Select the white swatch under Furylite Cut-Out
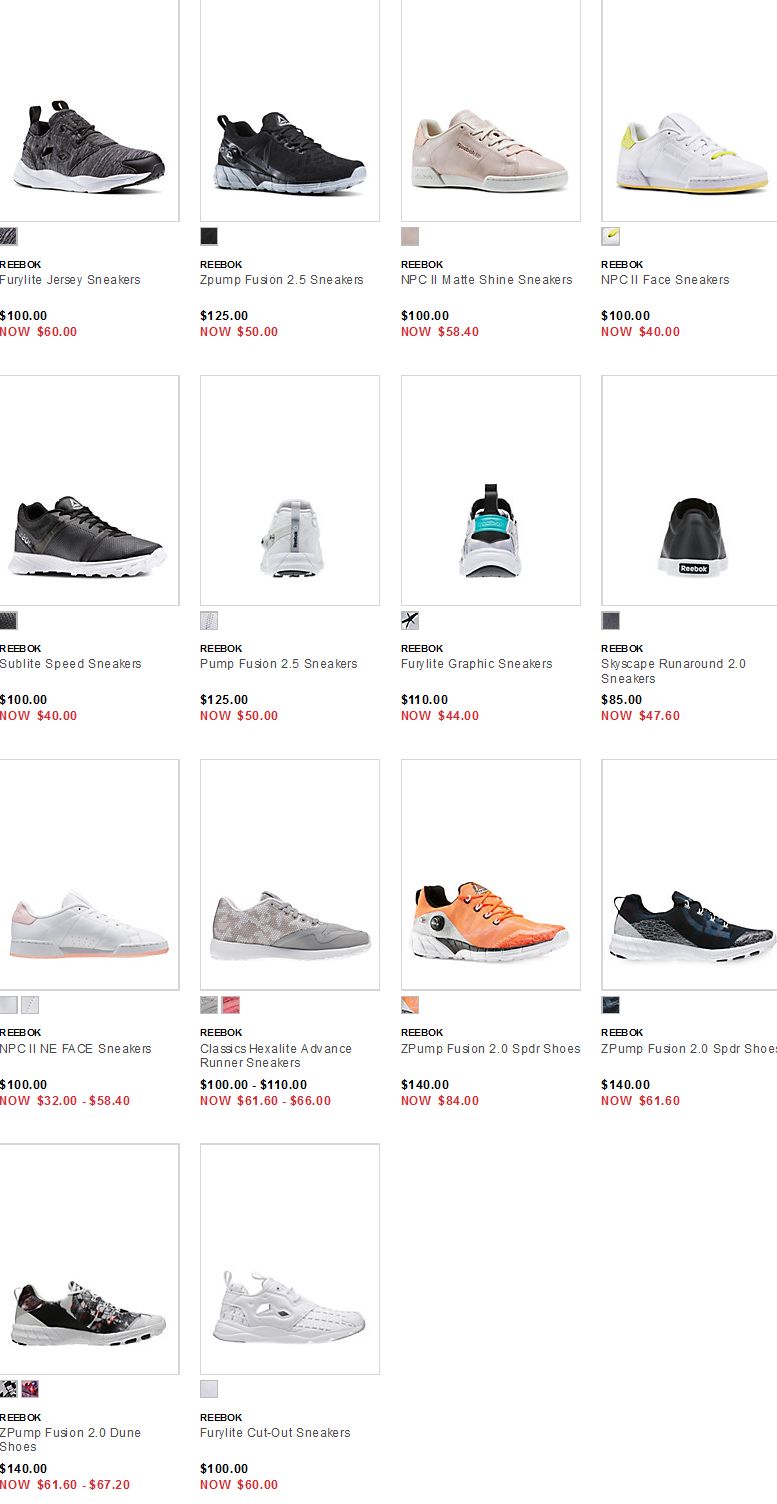 coord(209,1389)
